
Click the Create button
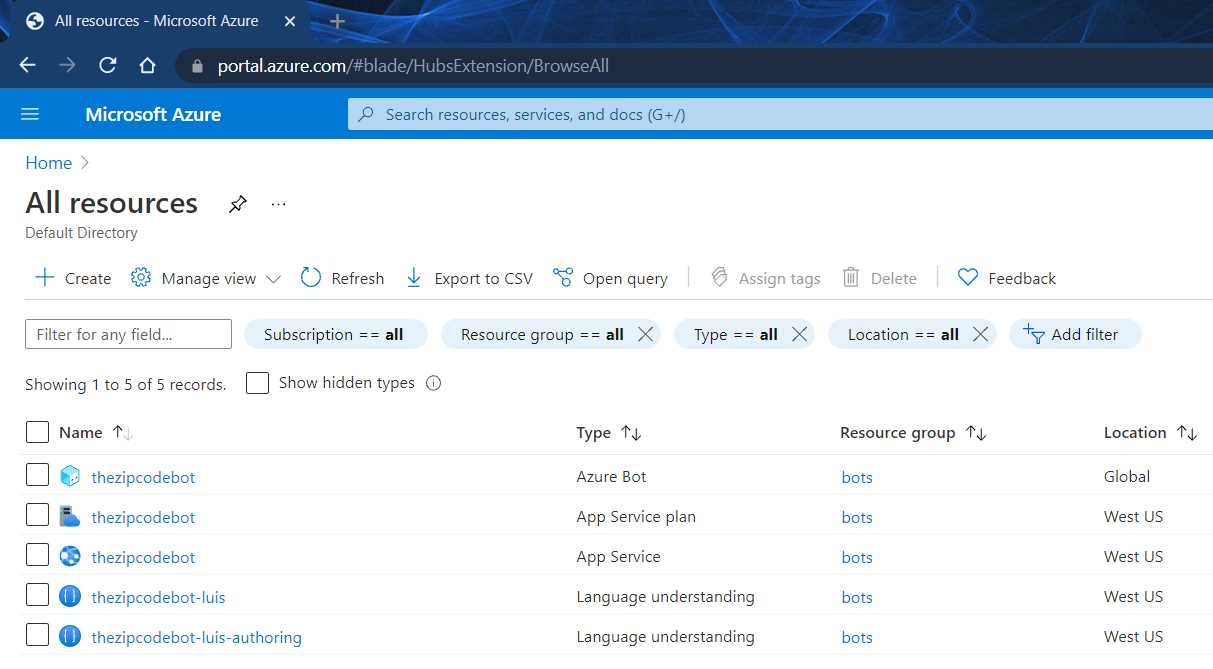[71, 278]
